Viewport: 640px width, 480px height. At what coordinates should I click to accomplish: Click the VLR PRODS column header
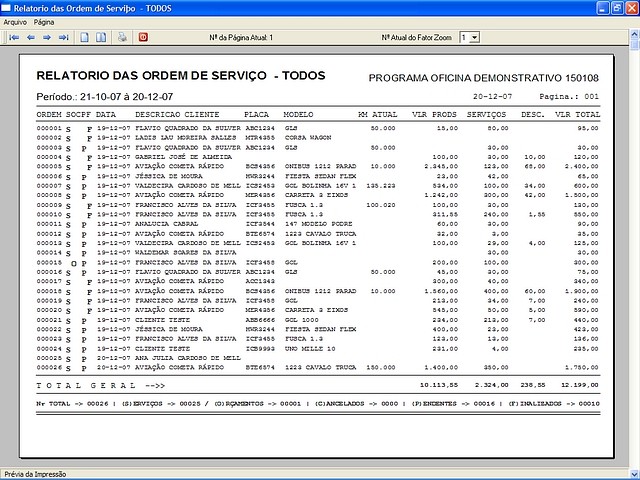434,115
